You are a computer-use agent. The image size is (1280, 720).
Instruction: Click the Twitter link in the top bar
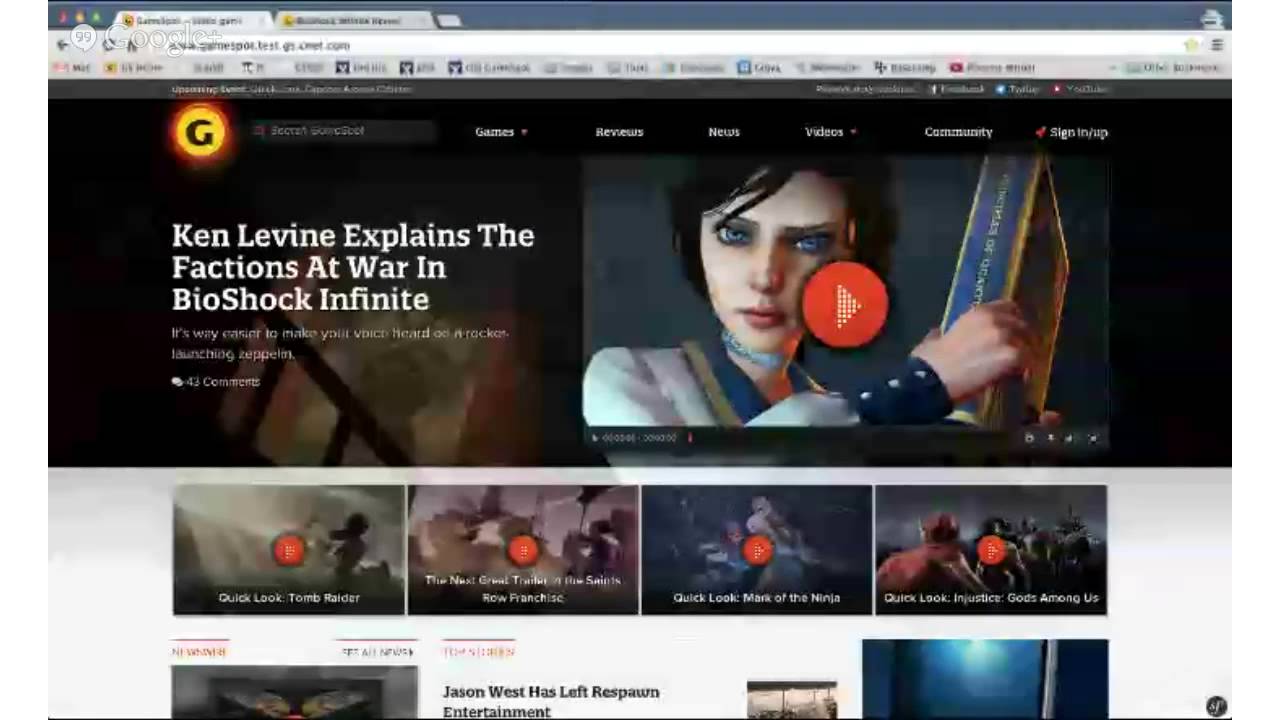click(x=1017, y=89)
